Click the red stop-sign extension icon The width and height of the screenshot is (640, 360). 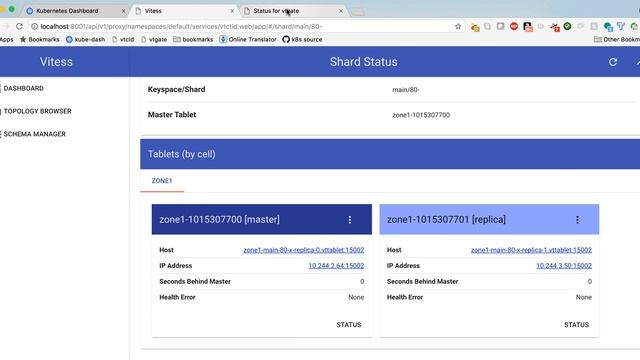coord(514,27)
